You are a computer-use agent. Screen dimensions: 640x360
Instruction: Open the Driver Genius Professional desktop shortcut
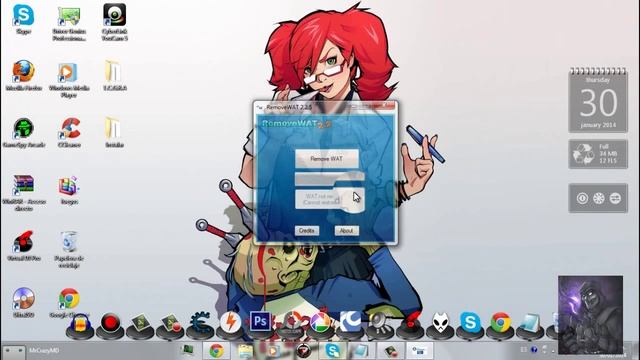pyautogui.click(x=69, y=23)
